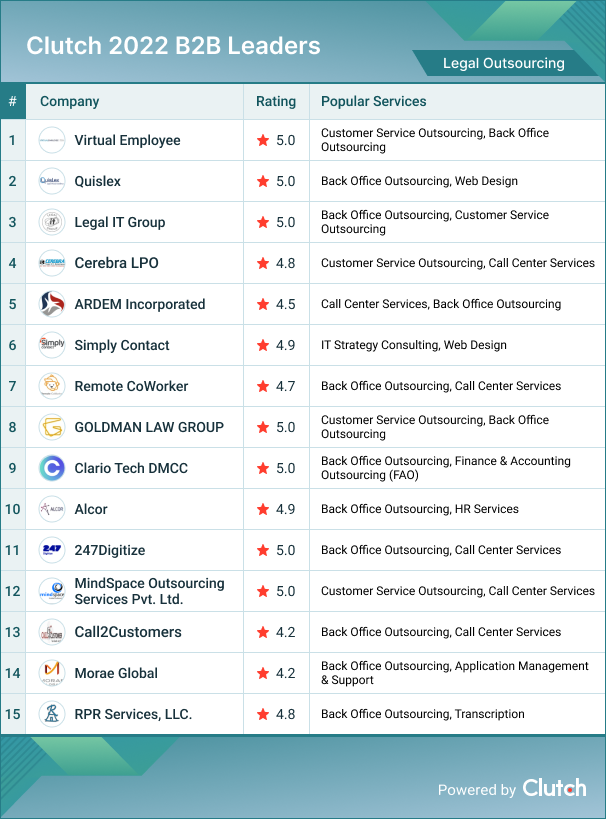The height and width of the screenshot is (819, 606).
Task: Open the ARDEM Incorporated name
Action: point(140,304)
